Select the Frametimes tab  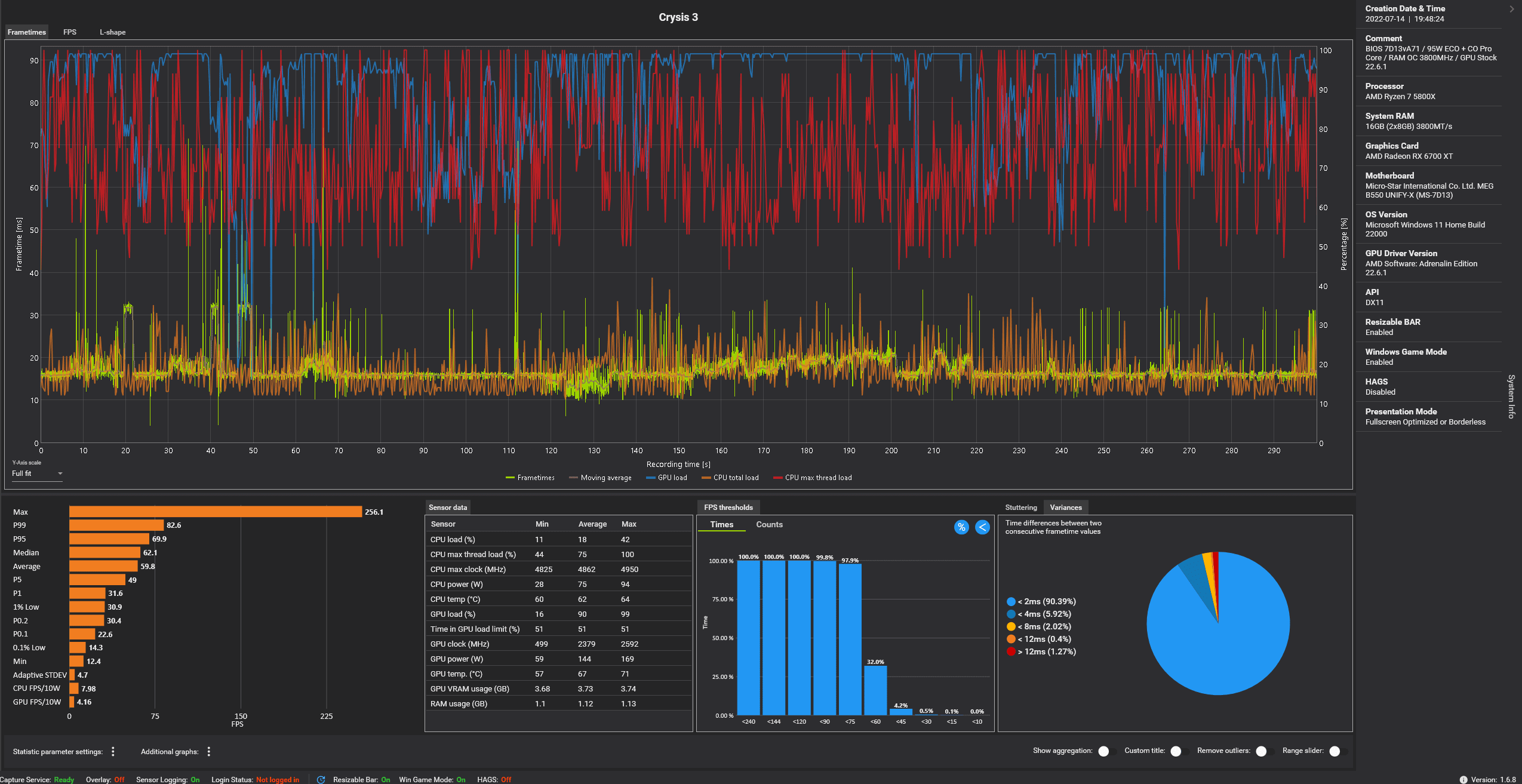pyautogui.click(x=26, y=32)
